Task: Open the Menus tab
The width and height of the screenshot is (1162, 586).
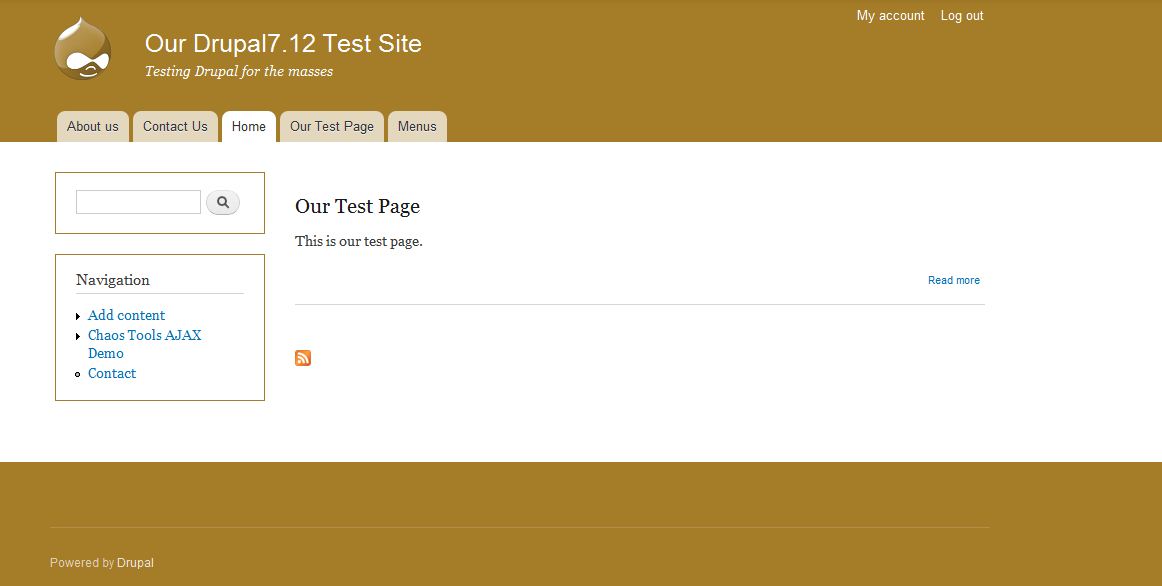Action: pyautogui.click(x=417, y=127)
